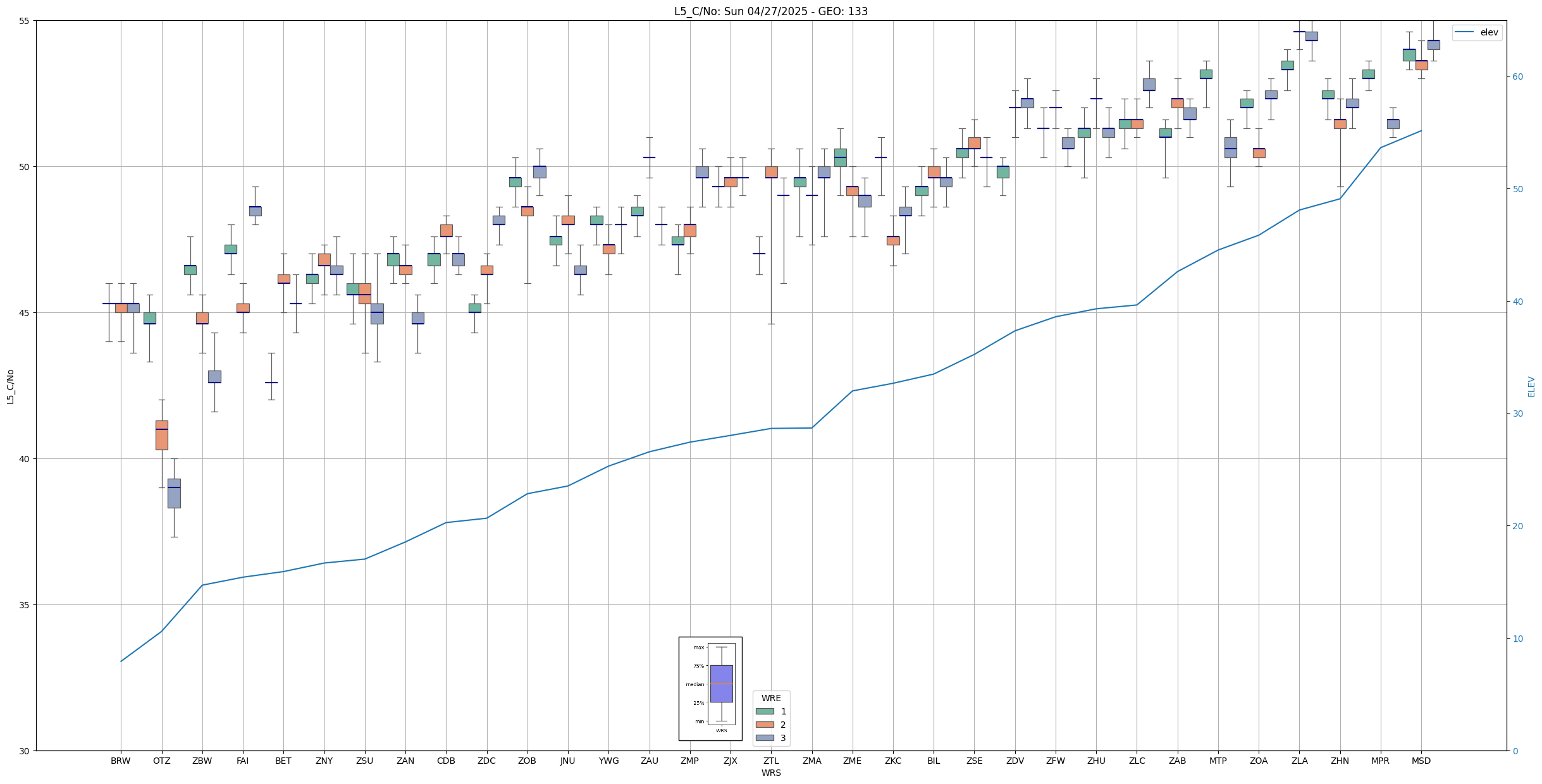Click the blue-gray WRE 3 legend swatch

point(765,738)
